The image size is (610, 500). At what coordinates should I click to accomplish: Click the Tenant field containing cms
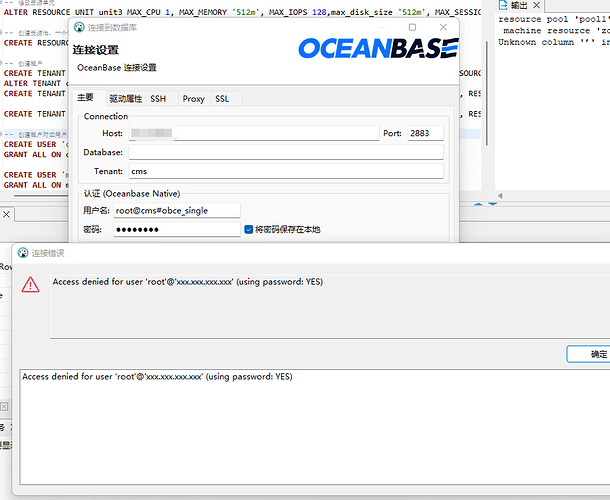286,171
